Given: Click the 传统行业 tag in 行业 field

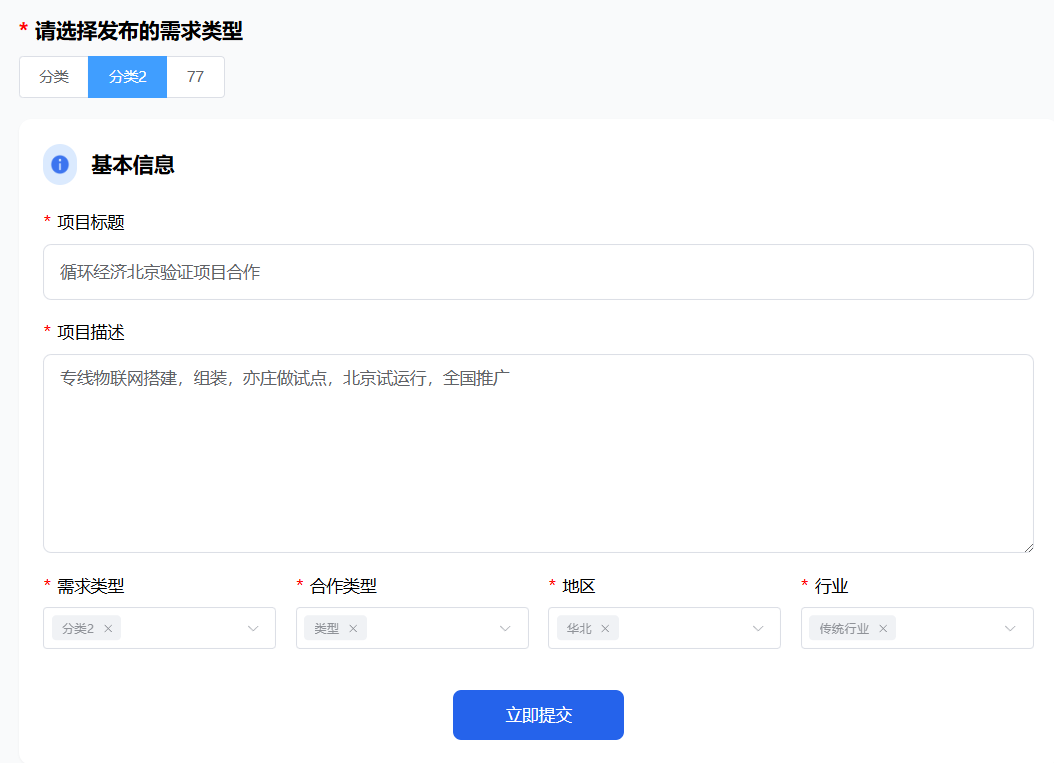Looking at the screenshot, I should click(x=844, y=629).
